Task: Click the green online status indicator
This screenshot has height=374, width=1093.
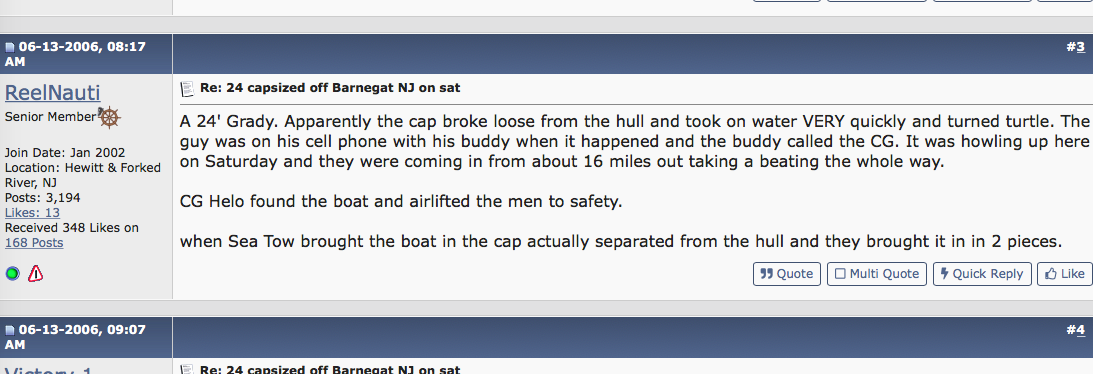Action: 13,274
